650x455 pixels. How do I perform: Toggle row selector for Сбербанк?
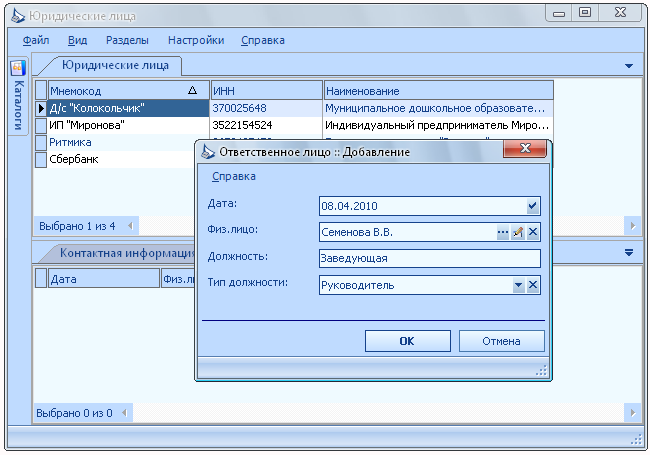coord(41,159)
